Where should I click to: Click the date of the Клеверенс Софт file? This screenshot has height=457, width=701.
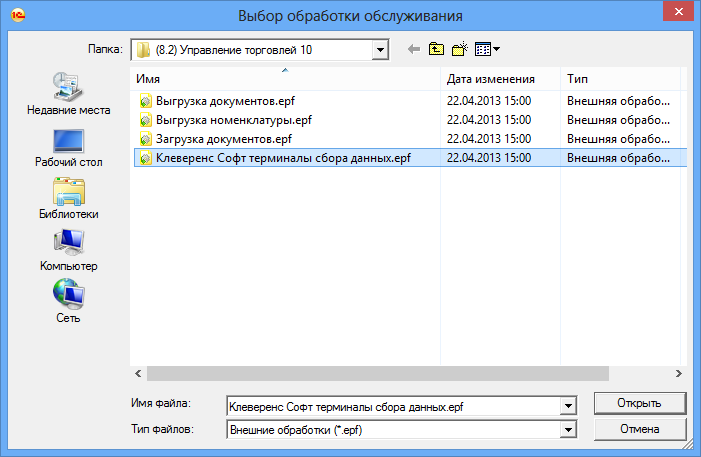point(489,158)
